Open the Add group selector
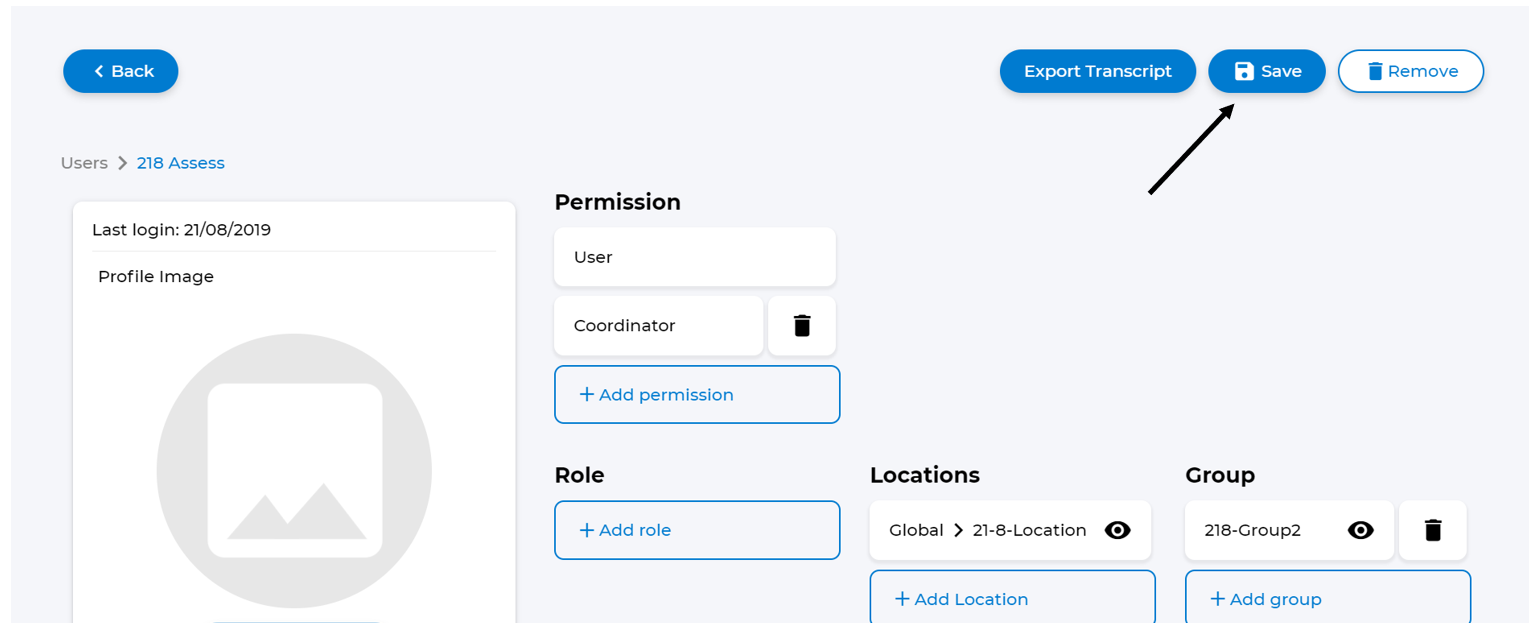The image size is (1529, 623). click(1327, 598)
